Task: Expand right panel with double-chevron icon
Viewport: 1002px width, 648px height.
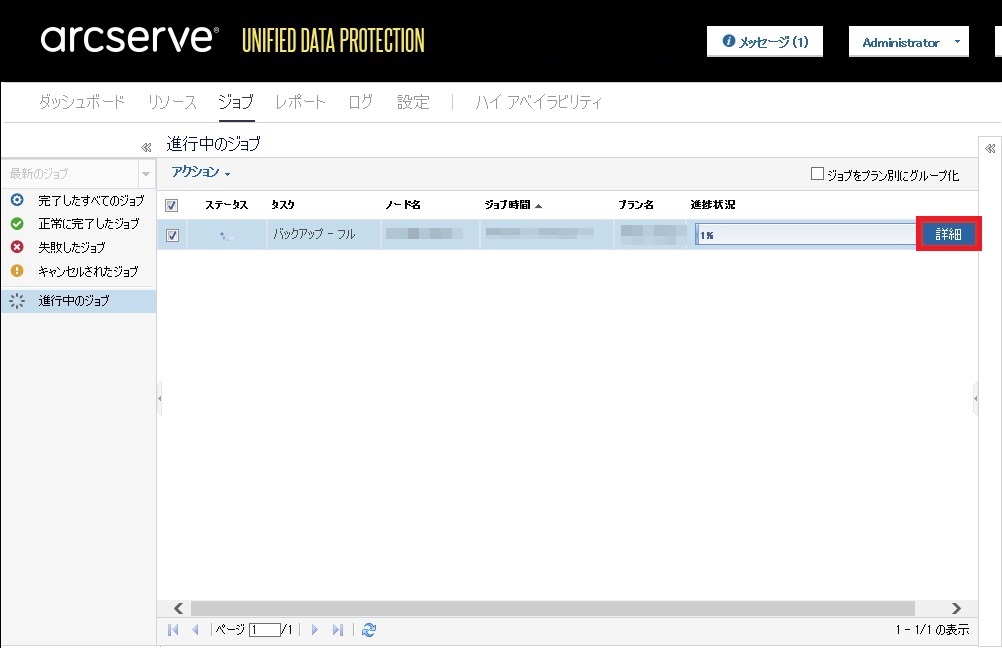Action: point(990,148)
